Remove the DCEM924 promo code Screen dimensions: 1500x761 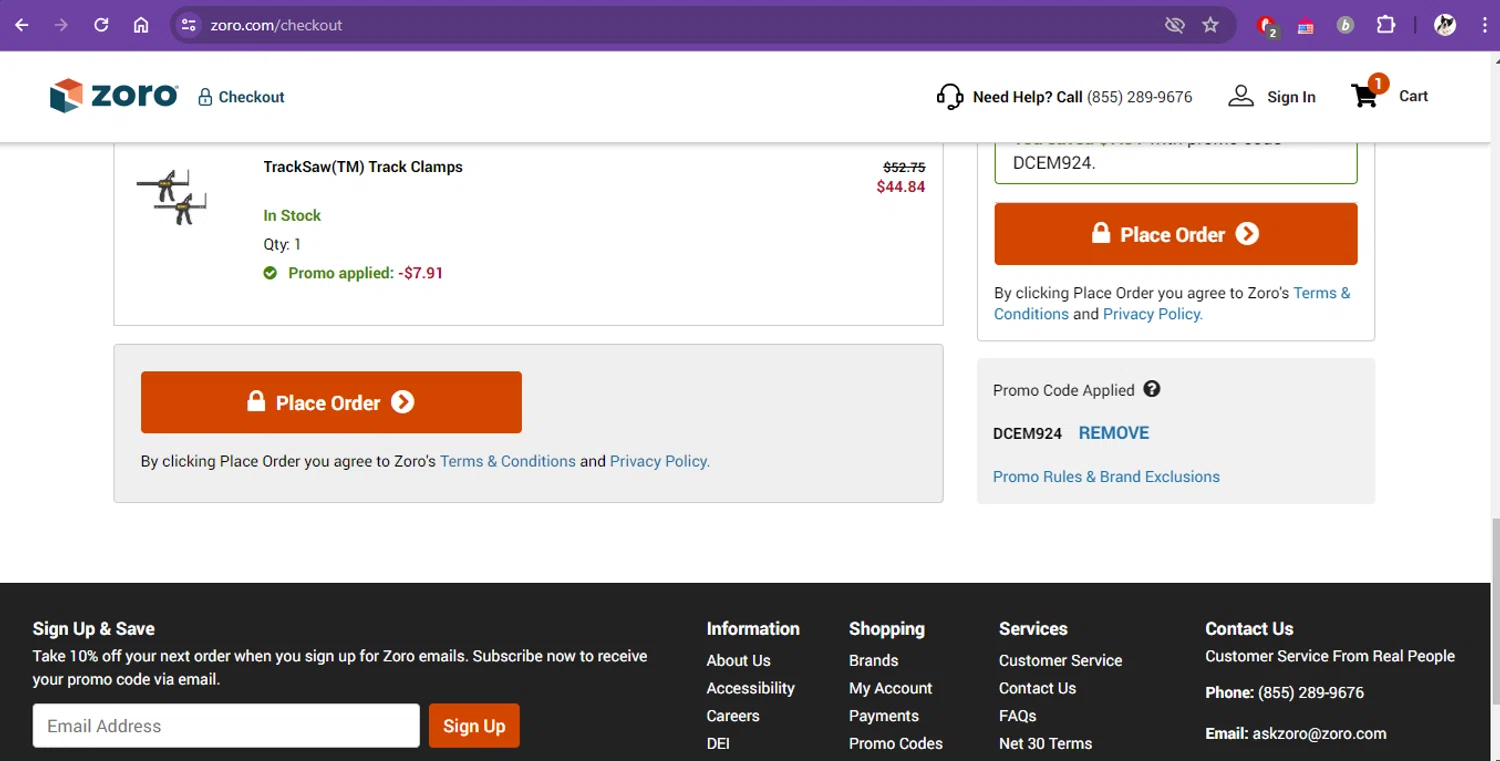[1113, 433]
